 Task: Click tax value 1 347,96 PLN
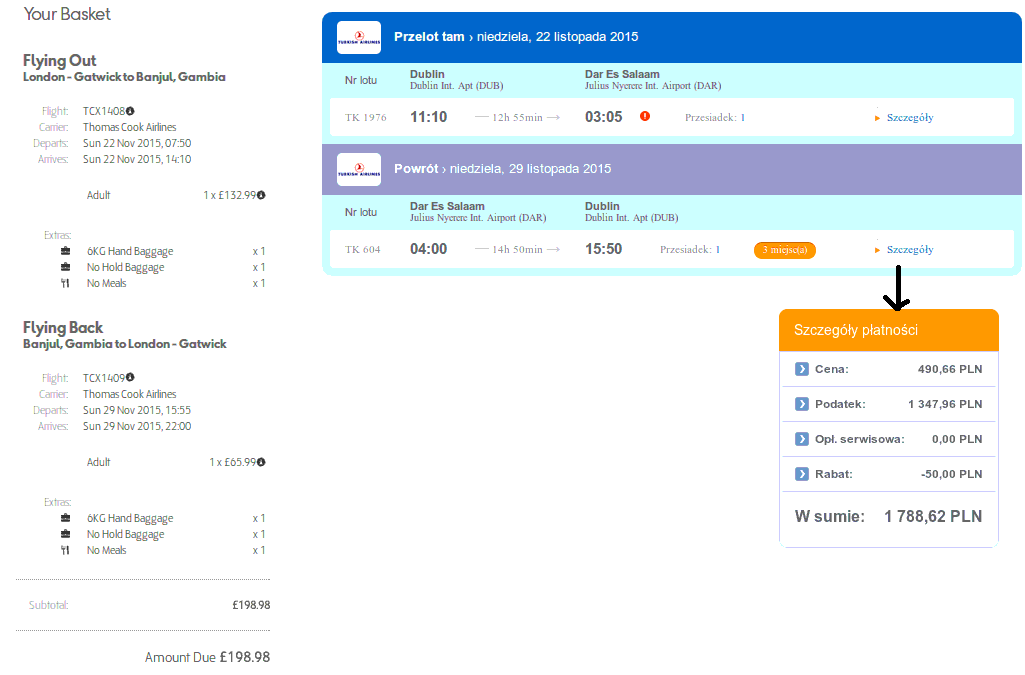(945, 404)
